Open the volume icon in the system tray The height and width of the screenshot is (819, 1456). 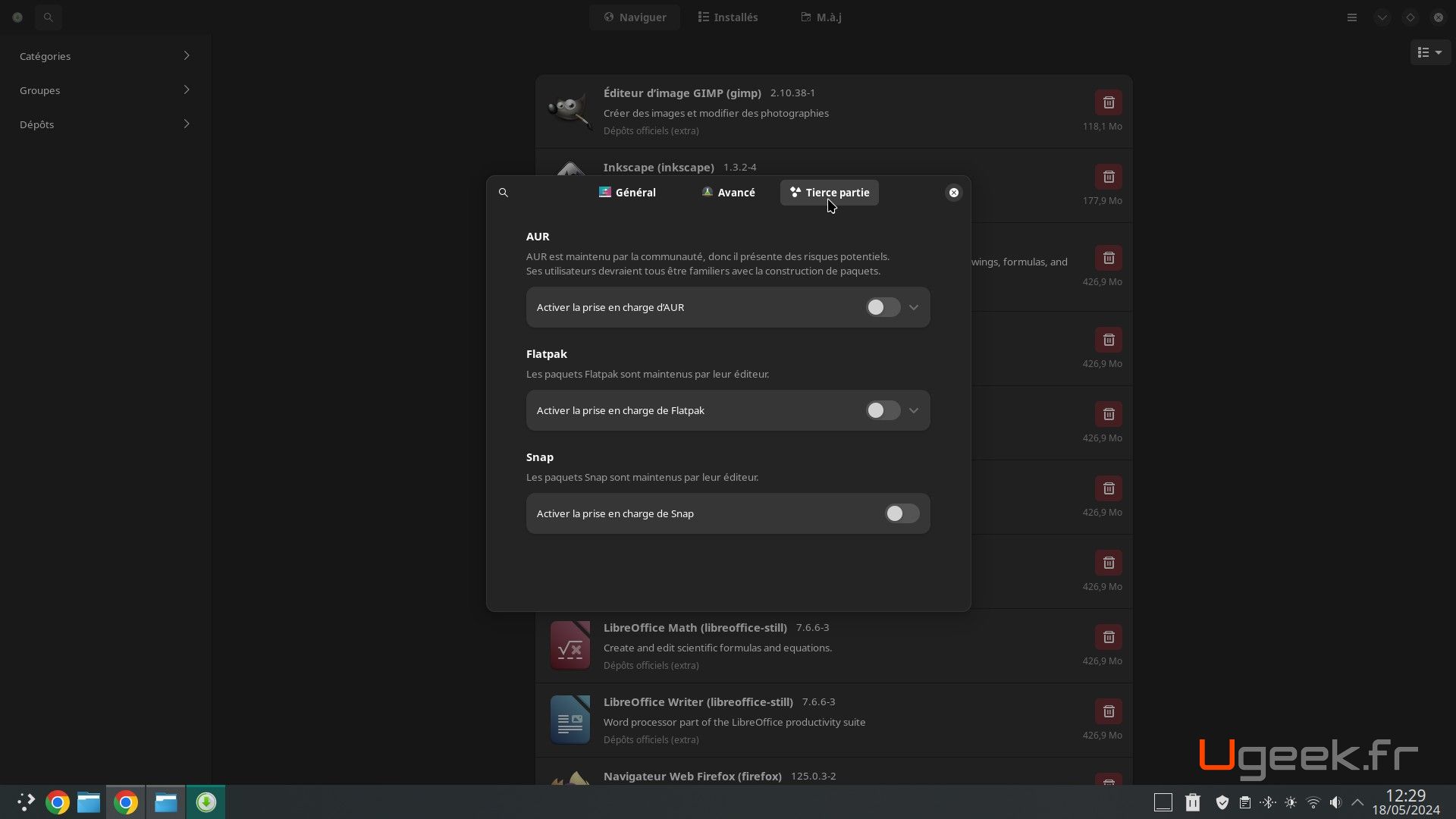1335,802
